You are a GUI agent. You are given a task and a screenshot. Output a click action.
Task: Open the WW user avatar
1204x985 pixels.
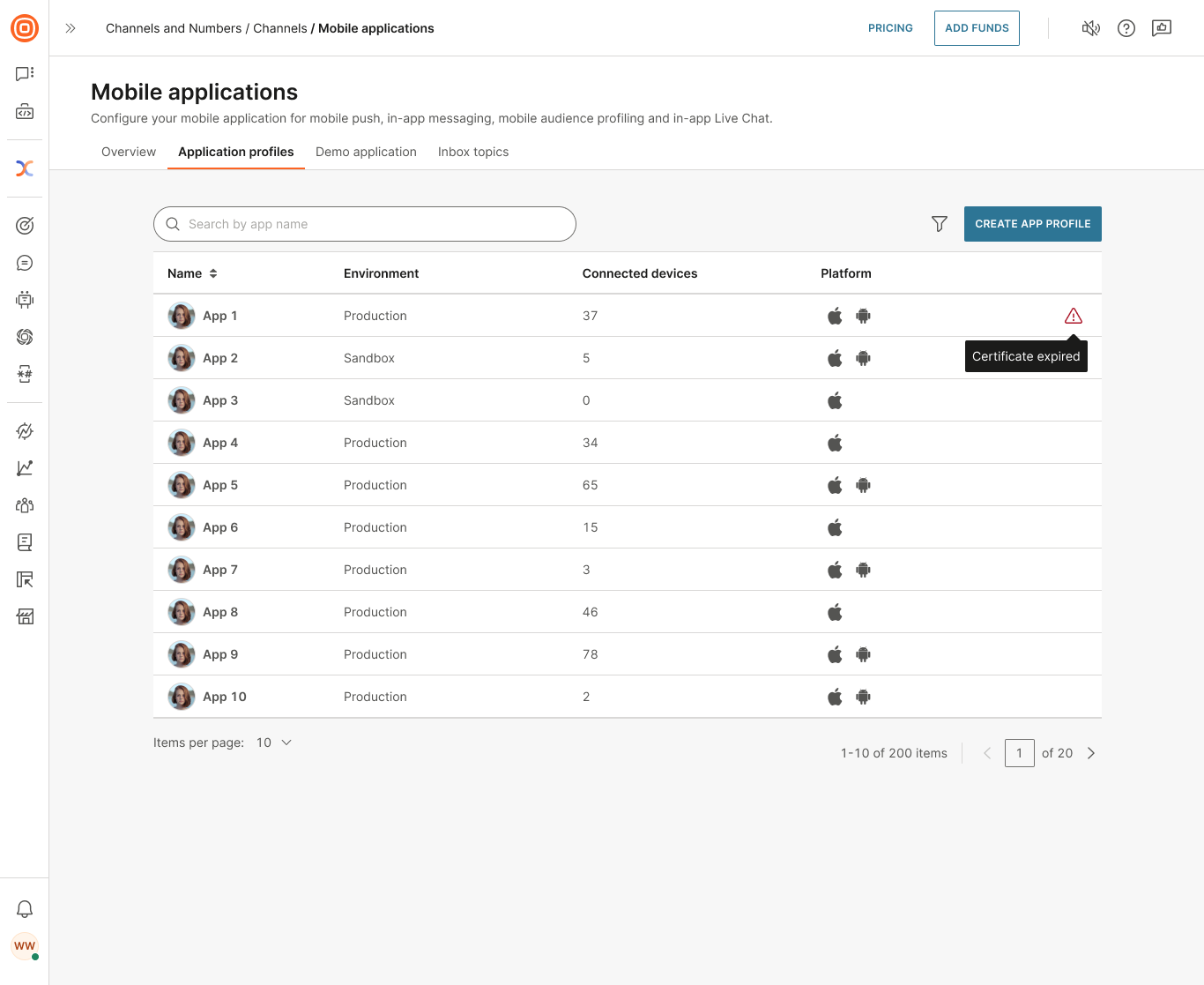[25, 946]
